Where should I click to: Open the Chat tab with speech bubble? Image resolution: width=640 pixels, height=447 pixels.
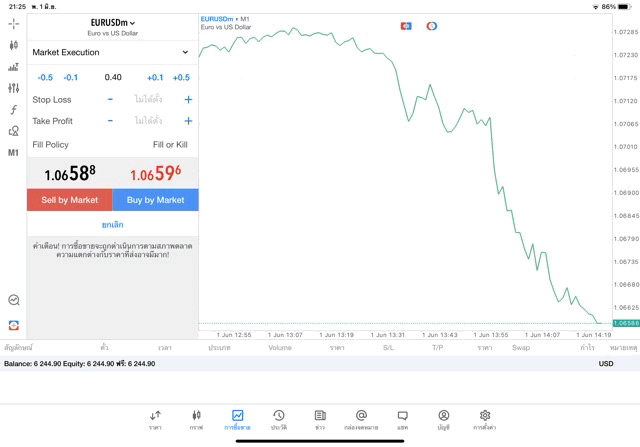[402, 420]
